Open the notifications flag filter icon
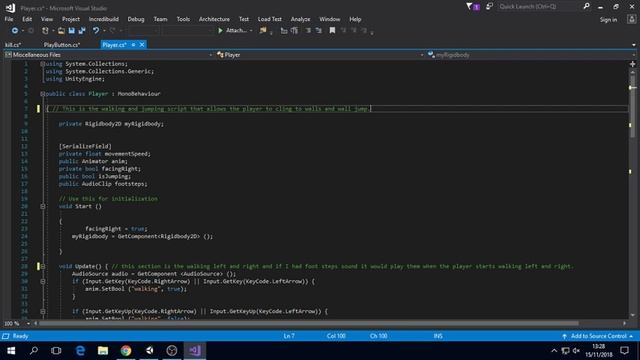This screenshot has height=360, width=640. coord(473,7)
